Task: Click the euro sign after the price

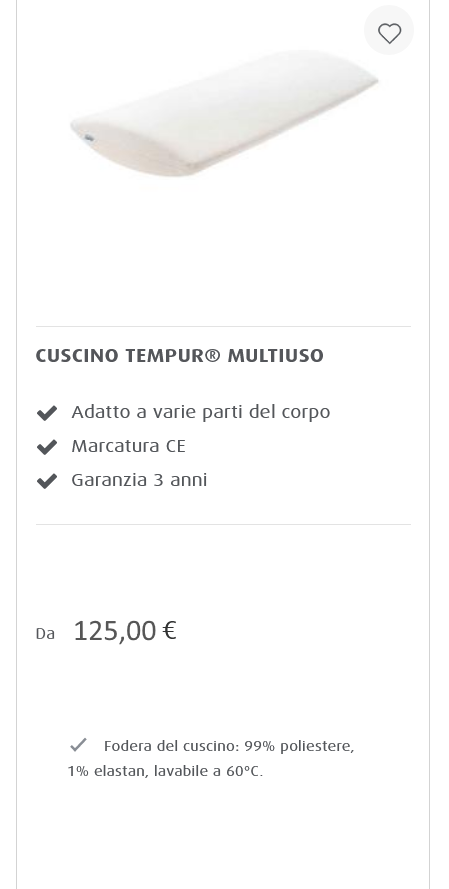Action: click(170, 630)
